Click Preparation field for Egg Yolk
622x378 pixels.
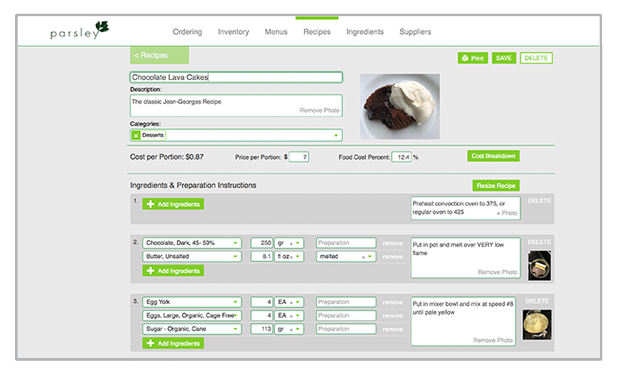[x=346, y=302]
